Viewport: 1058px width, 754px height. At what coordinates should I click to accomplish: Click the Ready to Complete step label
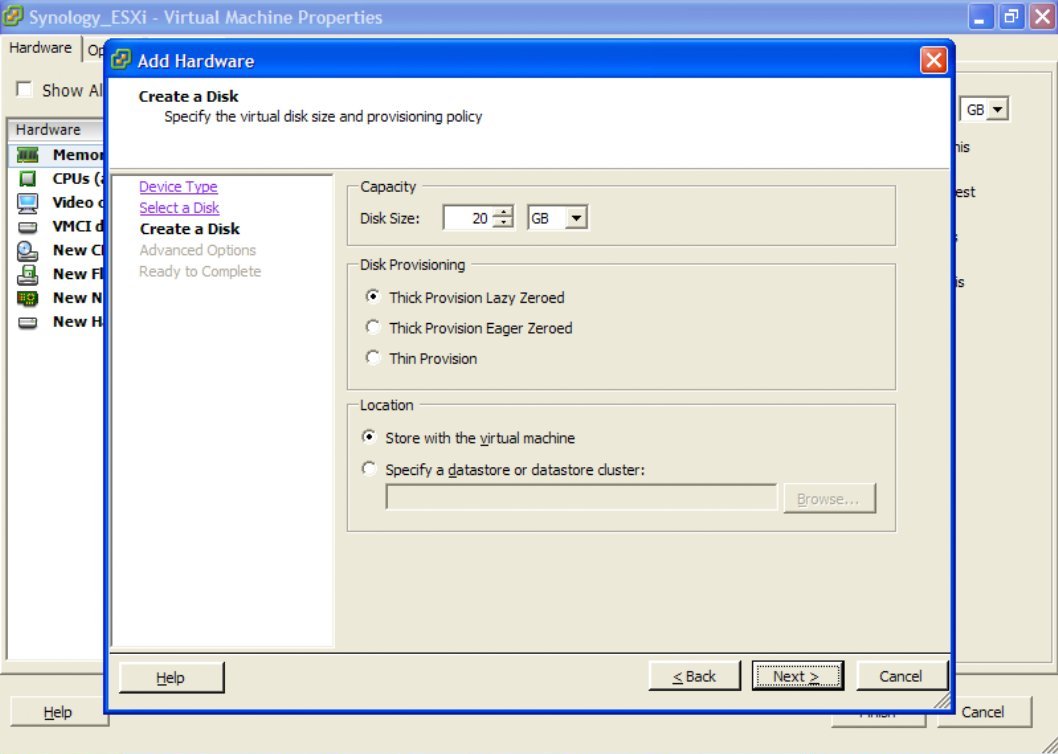pos(200,271)
